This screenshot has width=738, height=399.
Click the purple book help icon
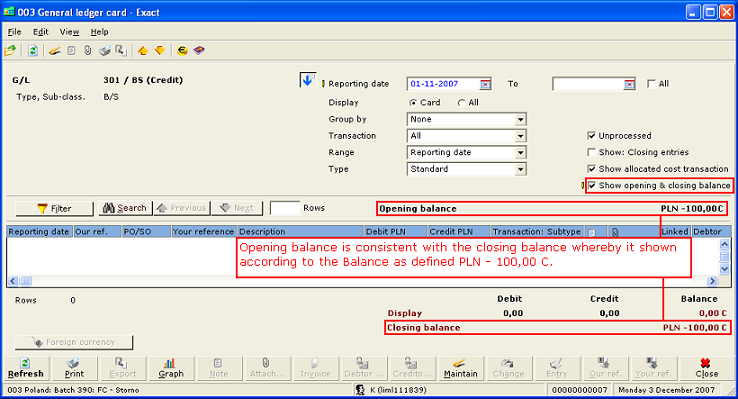click(199, 50)
